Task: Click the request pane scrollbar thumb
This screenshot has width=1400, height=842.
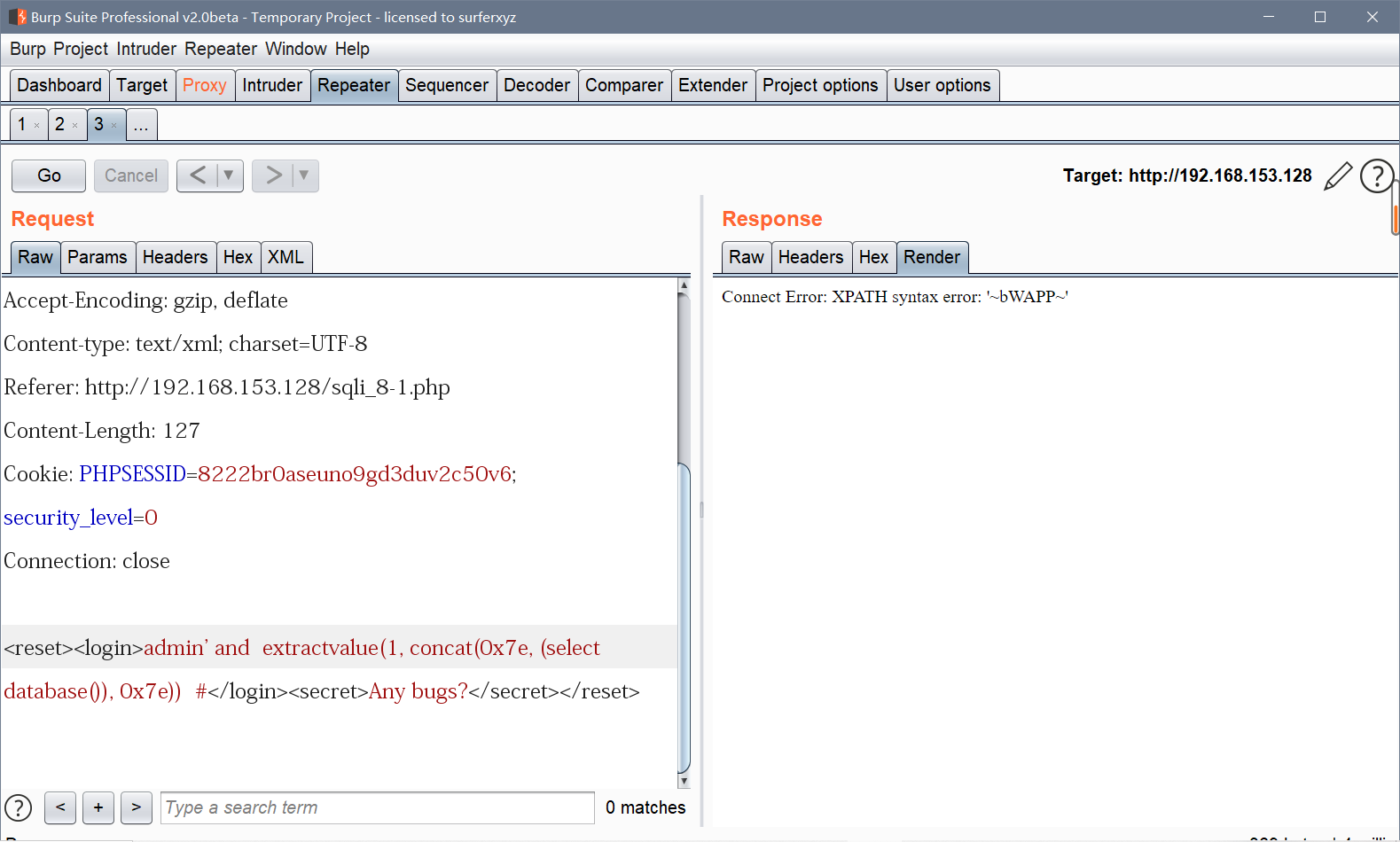Action: point(684,618)
